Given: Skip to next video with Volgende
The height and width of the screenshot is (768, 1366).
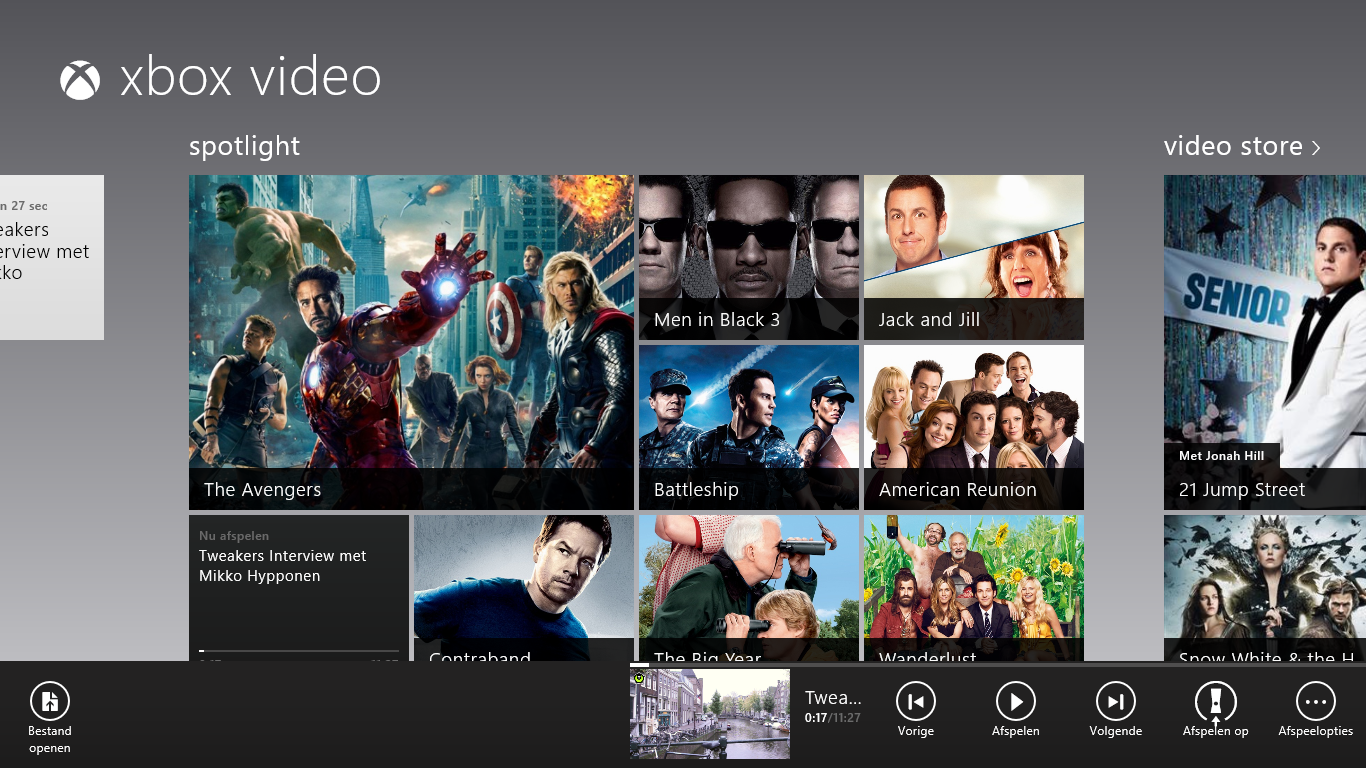Looking at the screenshot, I should pos(1116,711).
